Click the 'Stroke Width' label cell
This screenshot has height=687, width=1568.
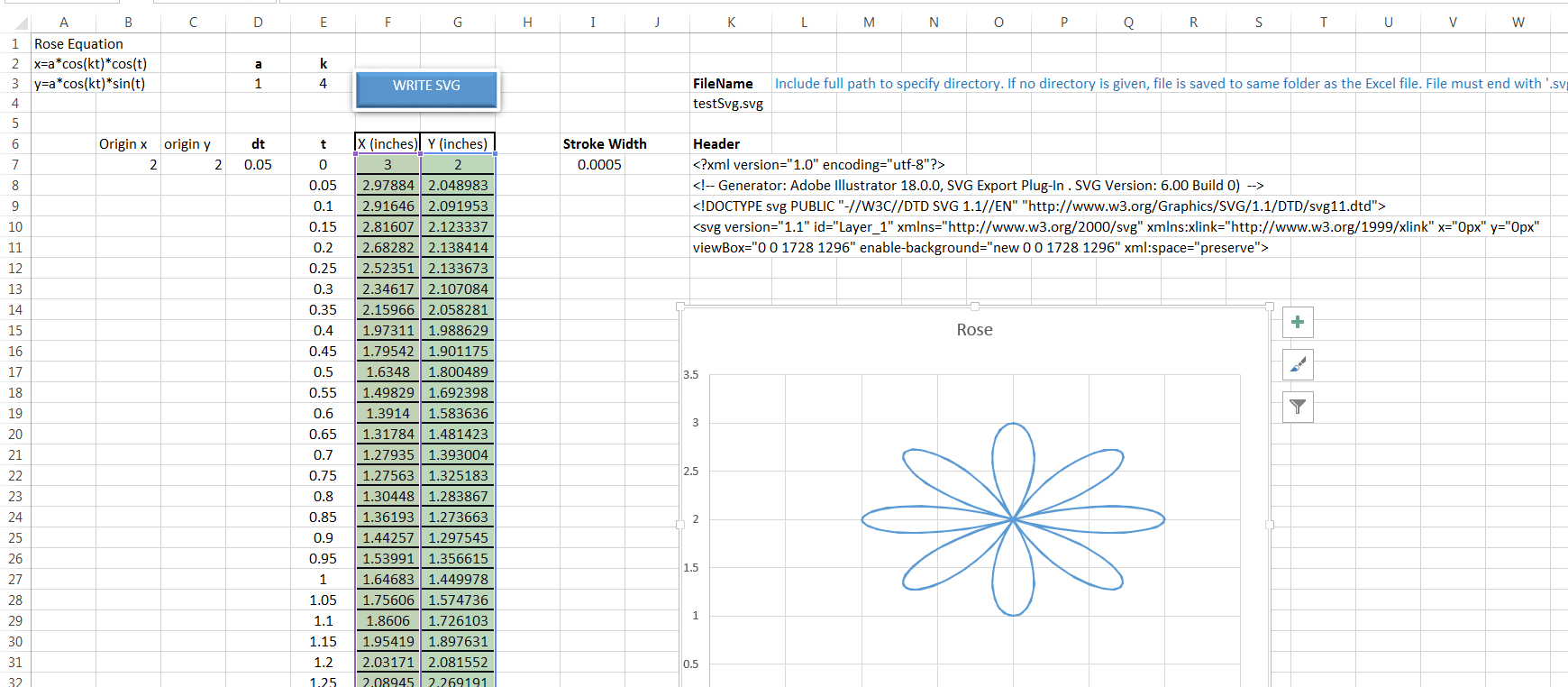click(x=605, y=144)
